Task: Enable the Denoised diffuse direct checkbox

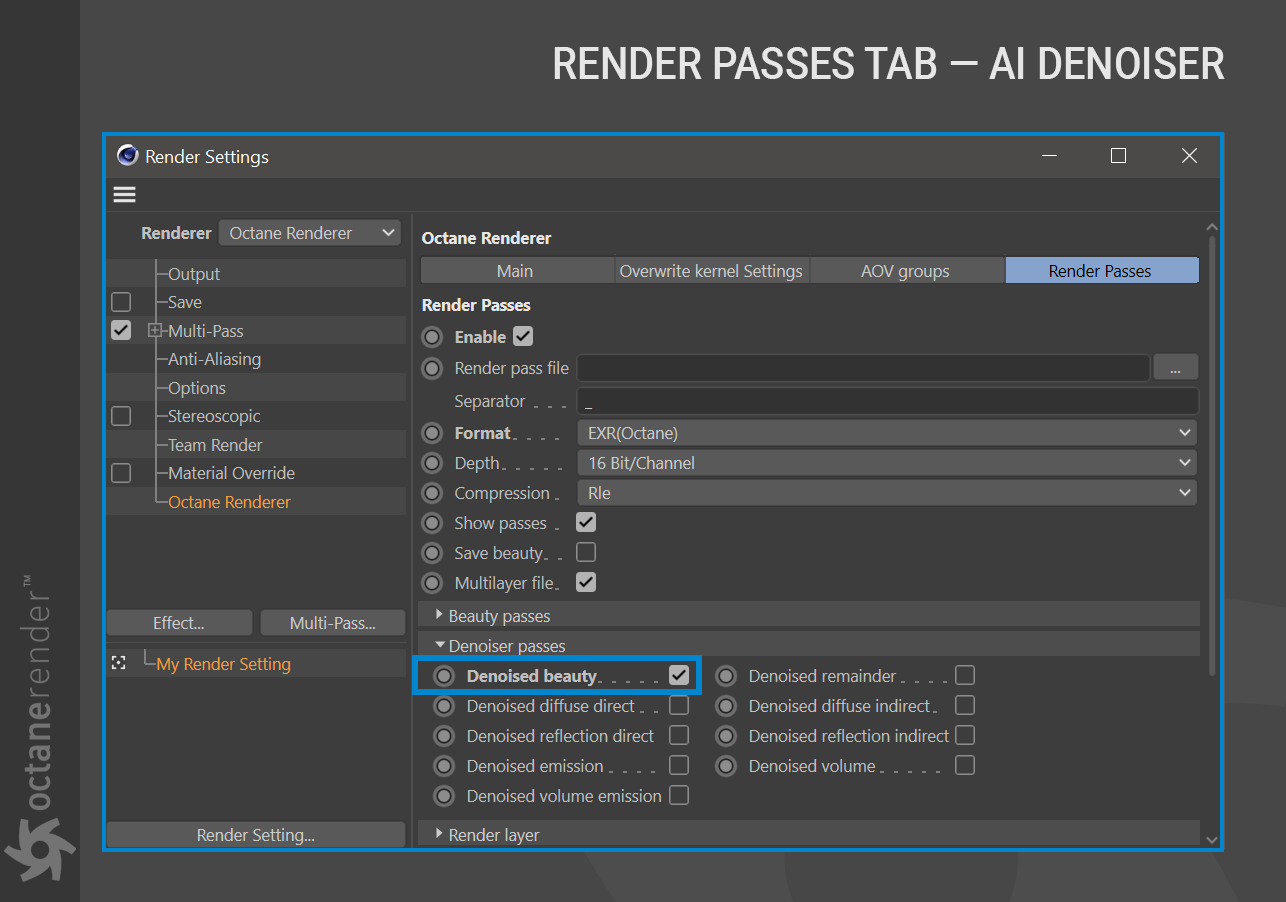Action: [x=679, y=705]
